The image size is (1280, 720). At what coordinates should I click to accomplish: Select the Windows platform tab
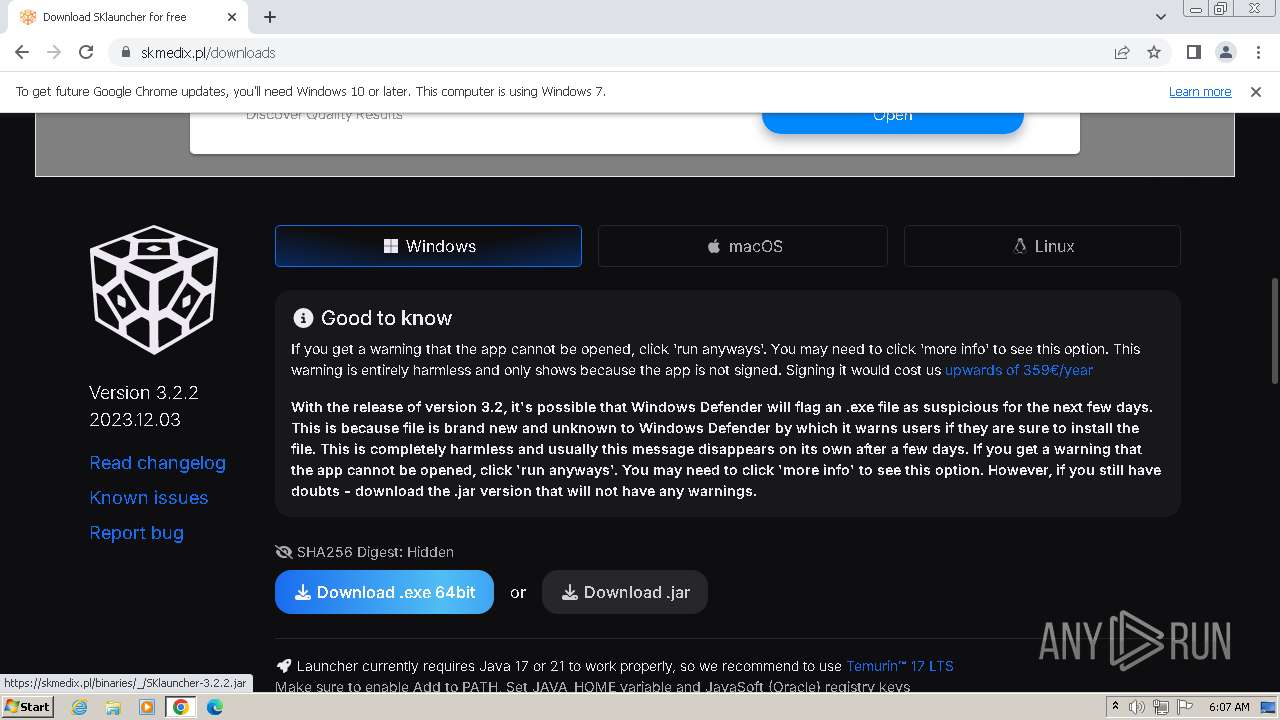[x=428, y=246]
